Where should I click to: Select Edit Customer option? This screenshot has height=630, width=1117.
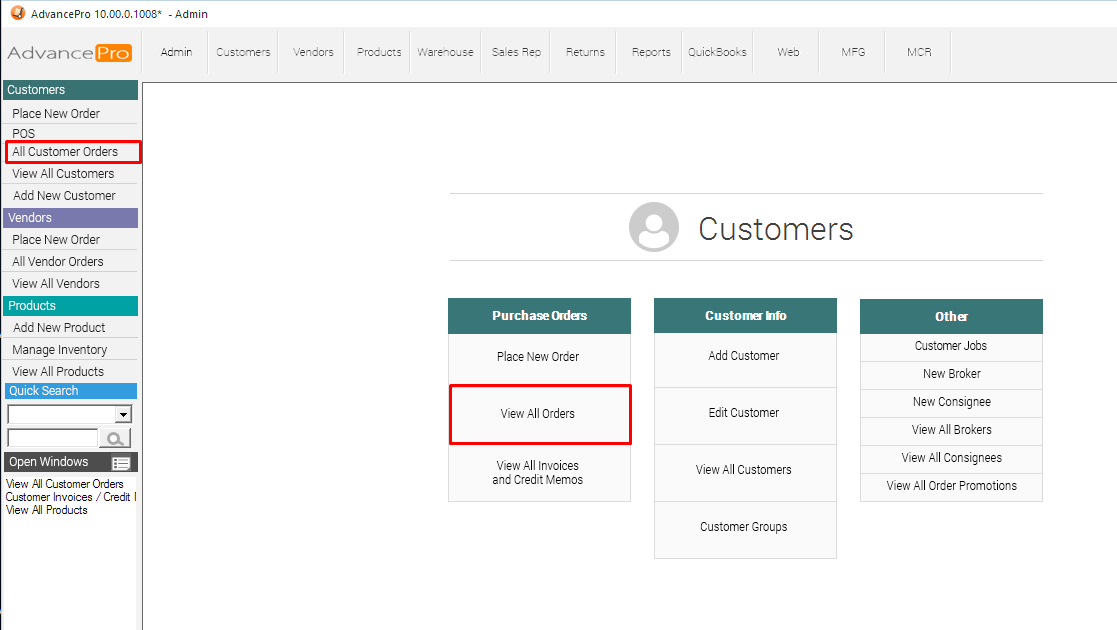744,413
